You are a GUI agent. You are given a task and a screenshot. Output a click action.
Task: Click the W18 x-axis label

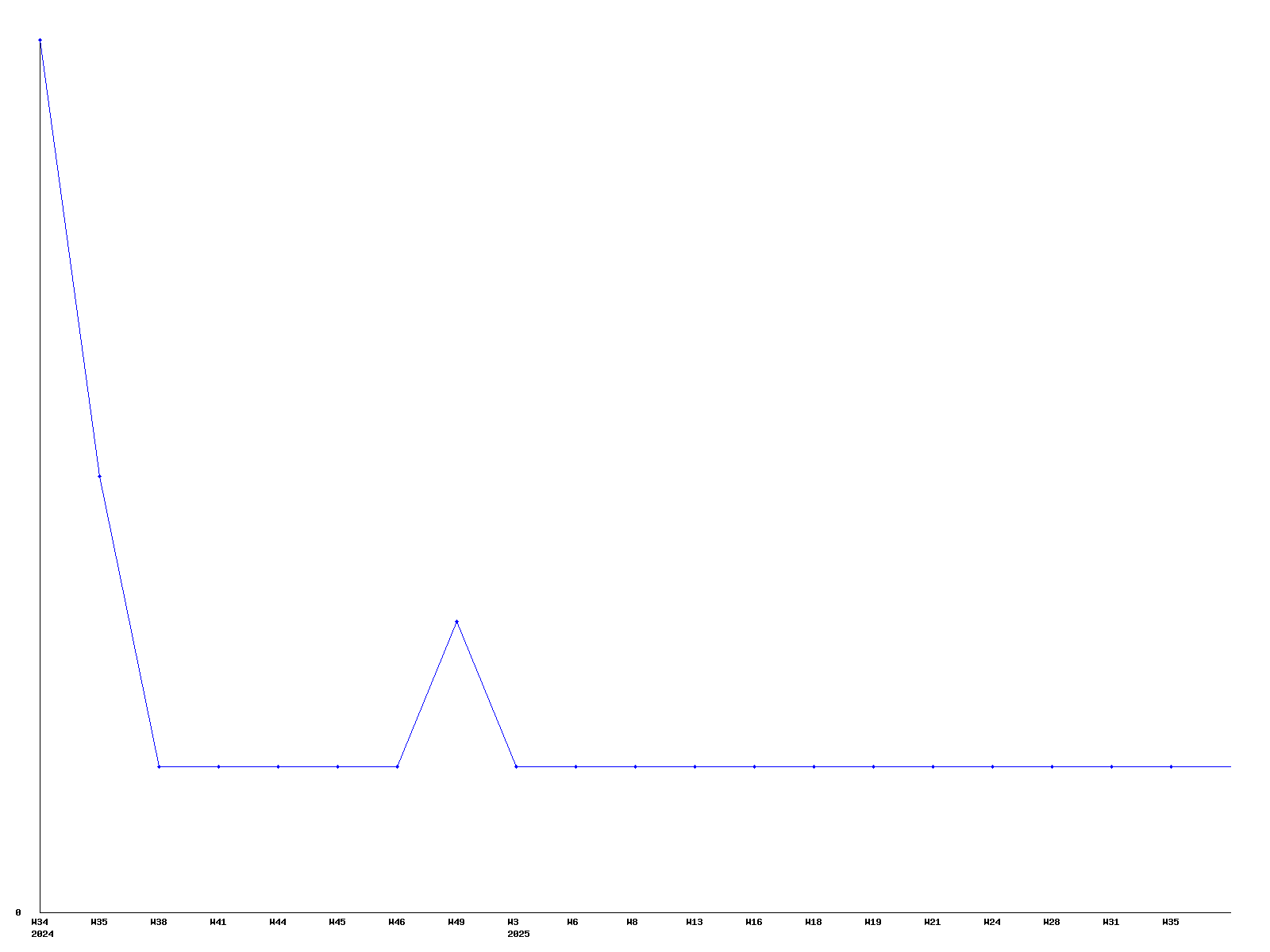tap(814, 922)
